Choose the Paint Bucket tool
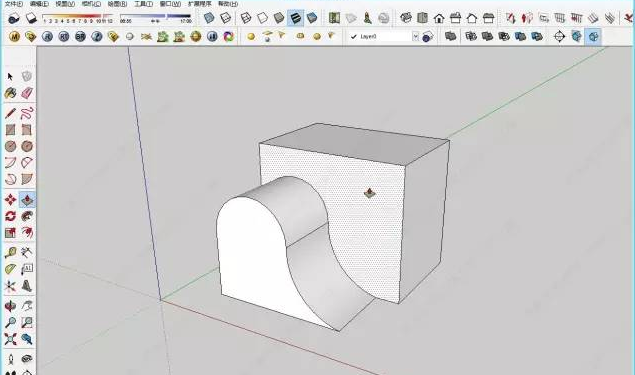 pyautogui.click(x=11, y=93)
